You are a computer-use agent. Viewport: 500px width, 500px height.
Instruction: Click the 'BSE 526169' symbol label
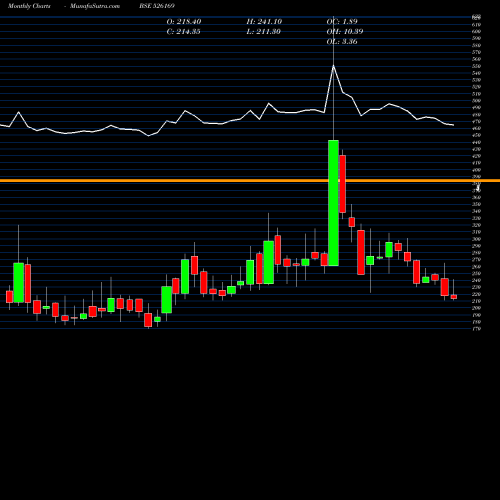[157, 6]
